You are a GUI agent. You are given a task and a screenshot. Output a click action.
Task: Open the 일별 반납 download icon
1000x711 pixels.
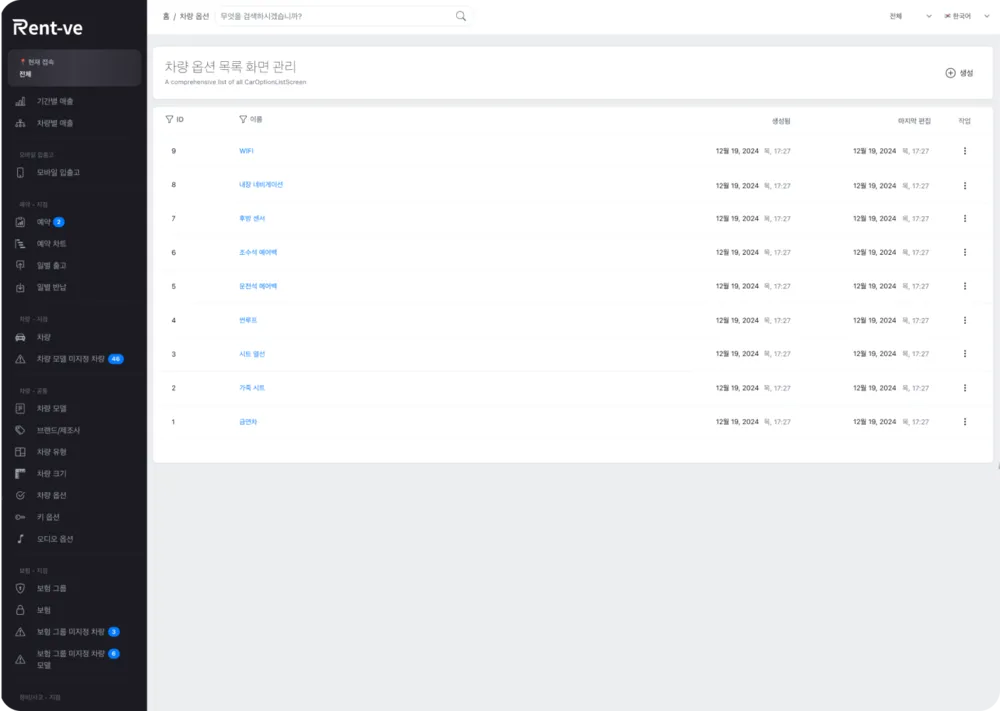click(20, 288)
